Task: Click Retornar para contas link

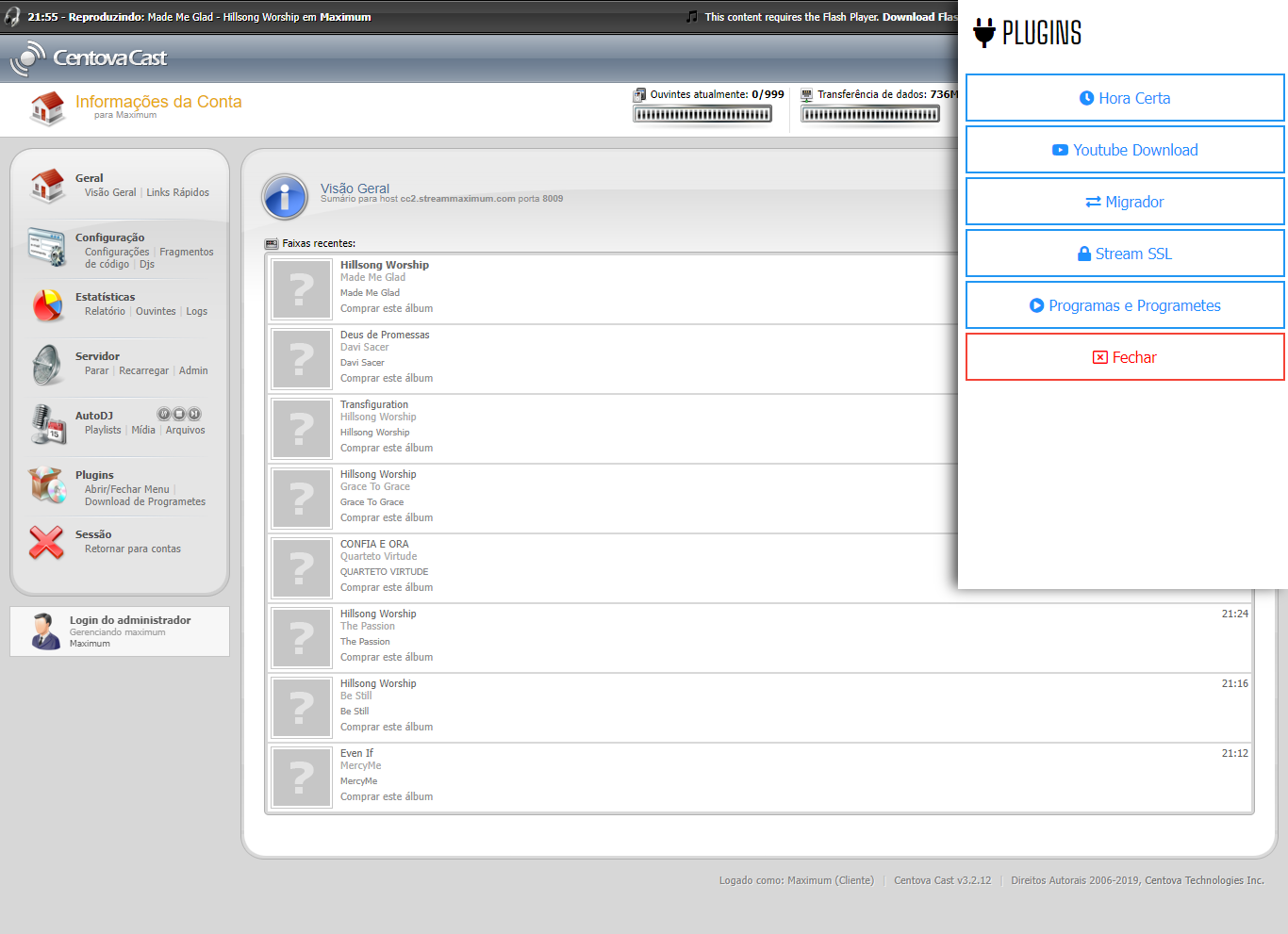Action: [x=133, y=549]
